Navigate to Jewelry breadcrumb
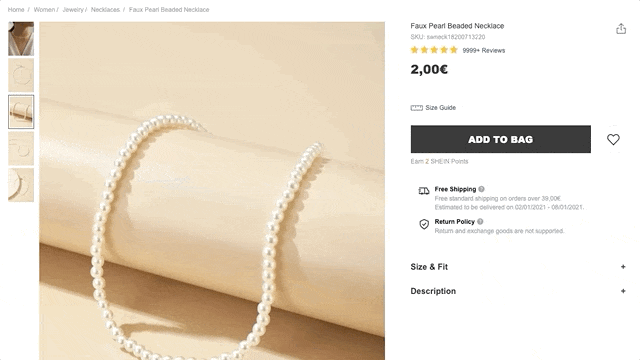The image size is (640, 360). pos(73,9)
